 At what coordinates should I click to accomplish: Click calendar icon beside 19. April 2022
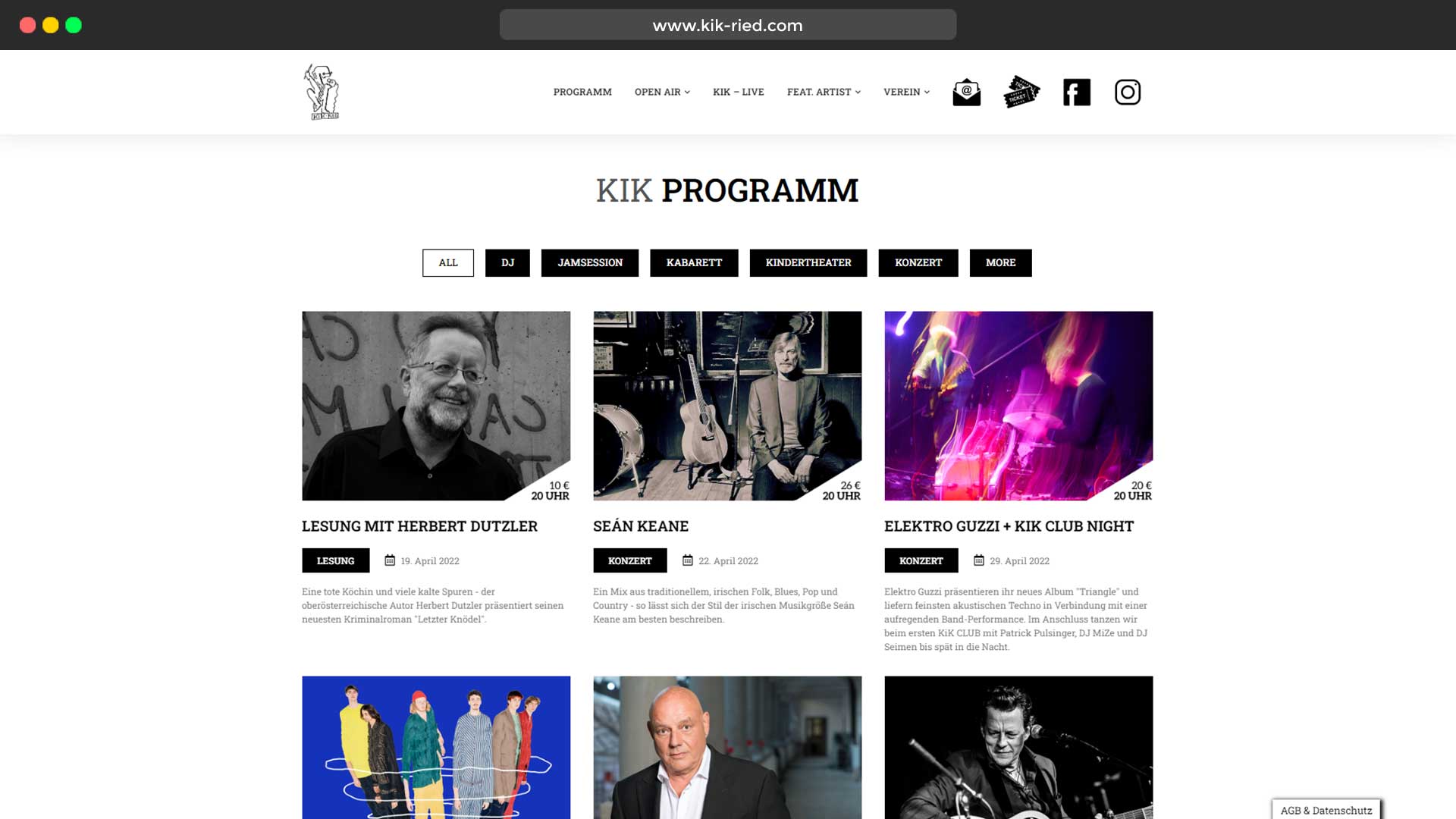tap(390, 560)
